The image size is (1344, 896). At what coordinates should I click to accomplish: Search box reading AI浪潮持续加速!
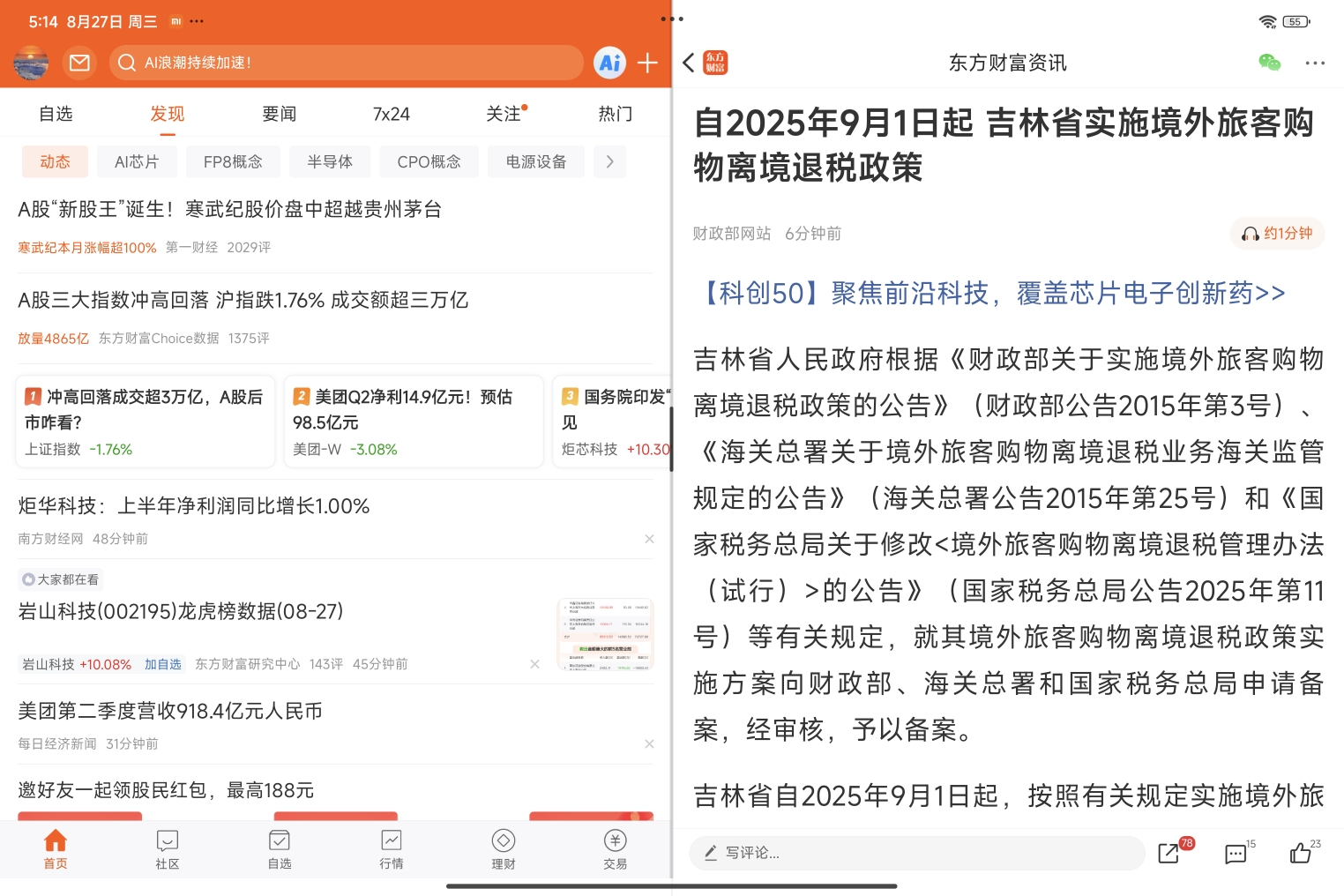pyautogui.click(x=347, y=63)
